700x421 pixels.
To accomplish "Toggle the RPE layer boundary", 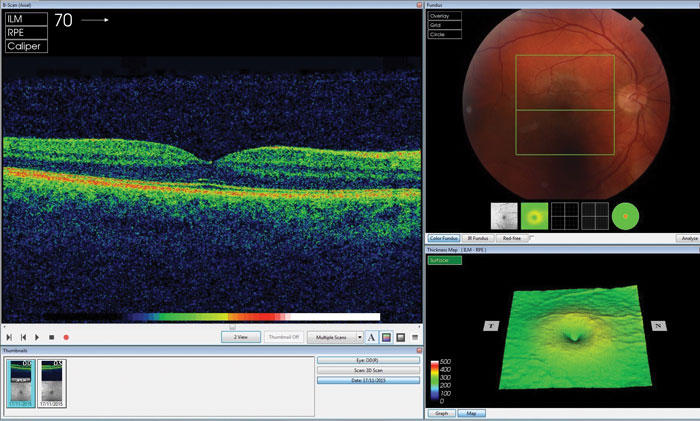I will pyautogui.click(x=27, y=32).
